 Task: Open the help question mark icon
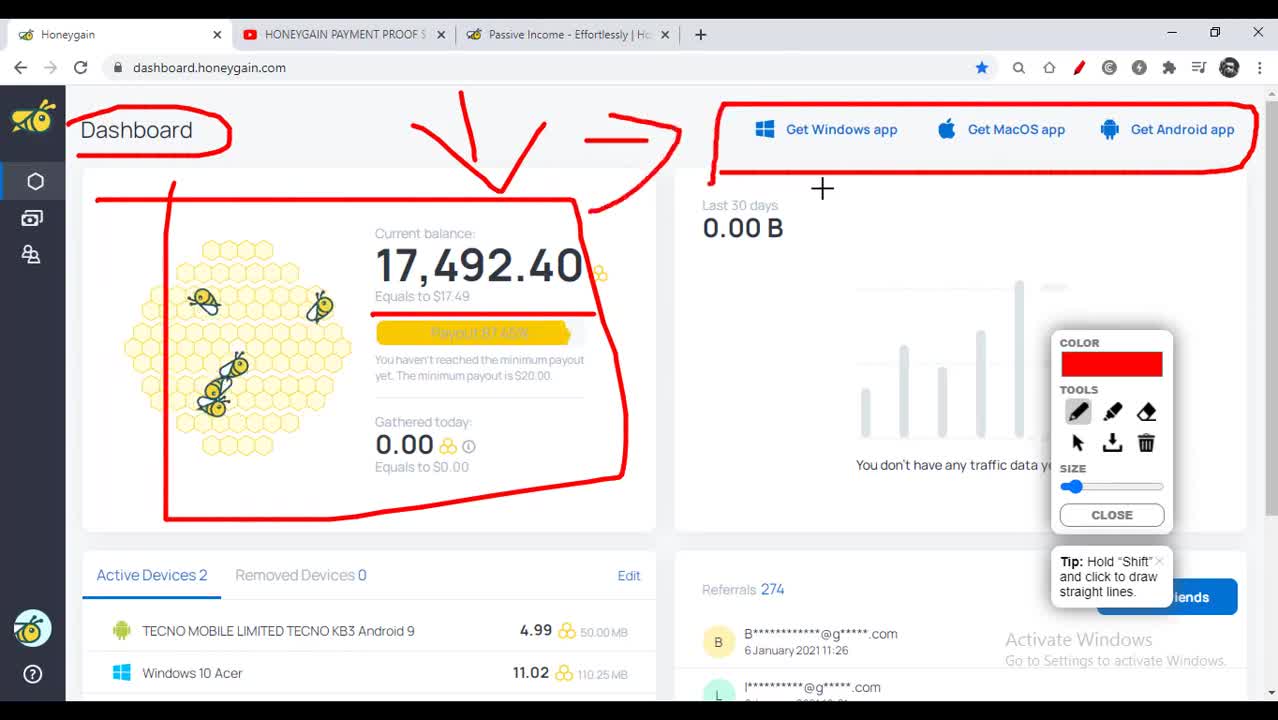tap(32, 674)
